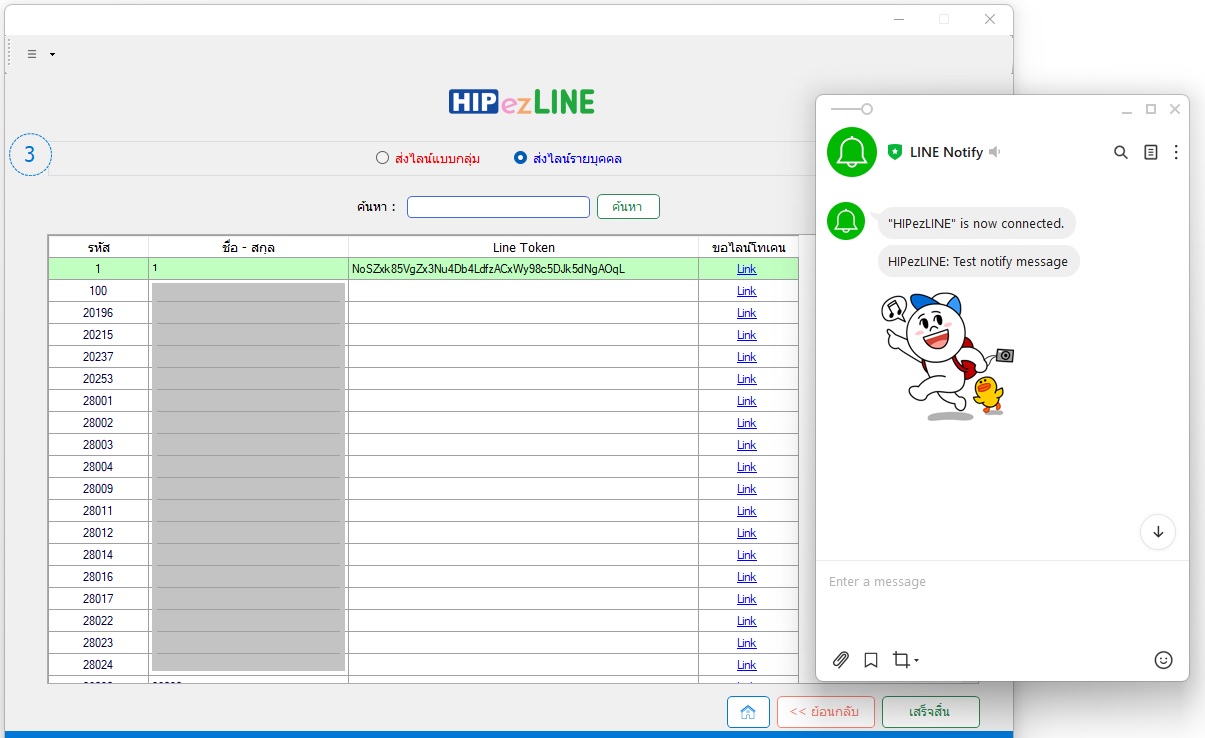Select code cell 20196
The height and width of the screenshot is (738, 1205).
click(x=98, y=313)
